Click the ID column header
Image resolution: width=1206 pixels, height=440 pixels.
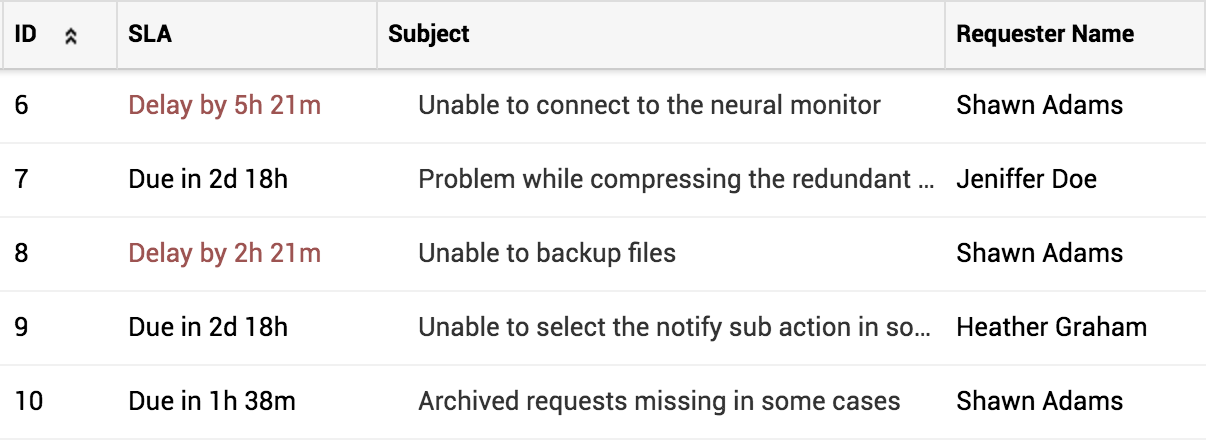(27, 34)
